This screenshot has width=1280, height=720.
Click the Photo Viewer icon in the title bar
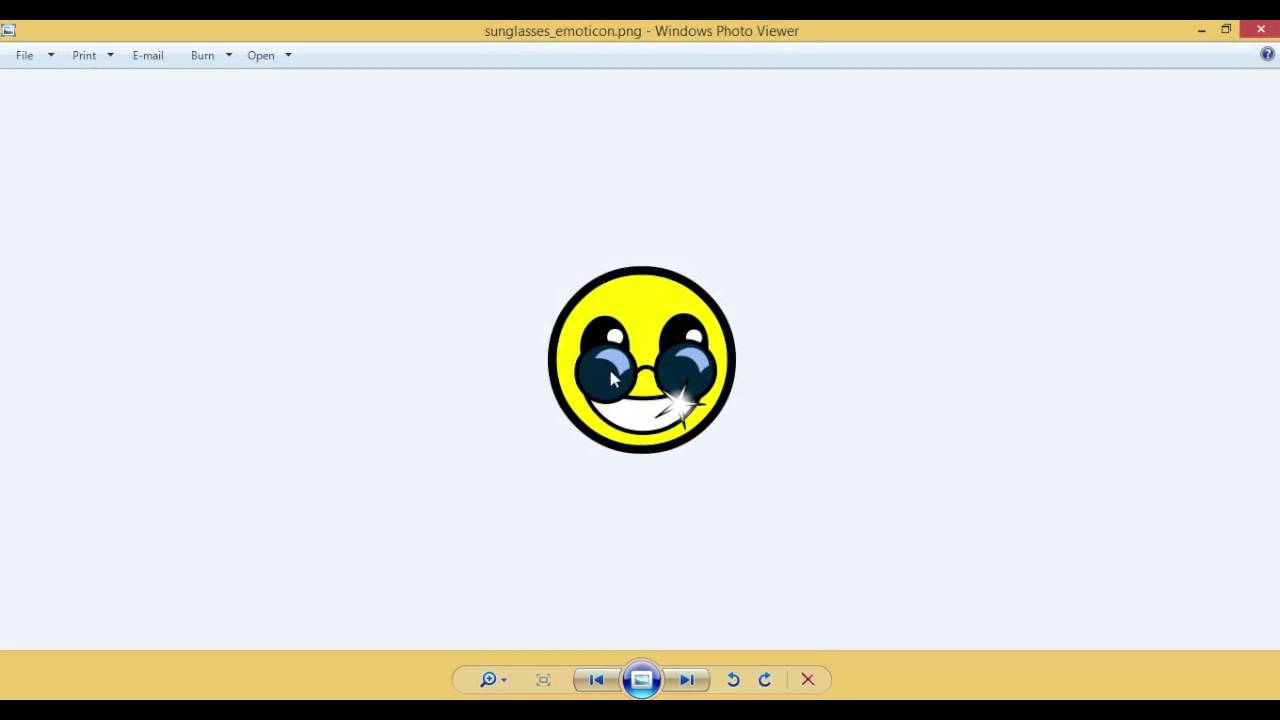click(x=9, y=30)
